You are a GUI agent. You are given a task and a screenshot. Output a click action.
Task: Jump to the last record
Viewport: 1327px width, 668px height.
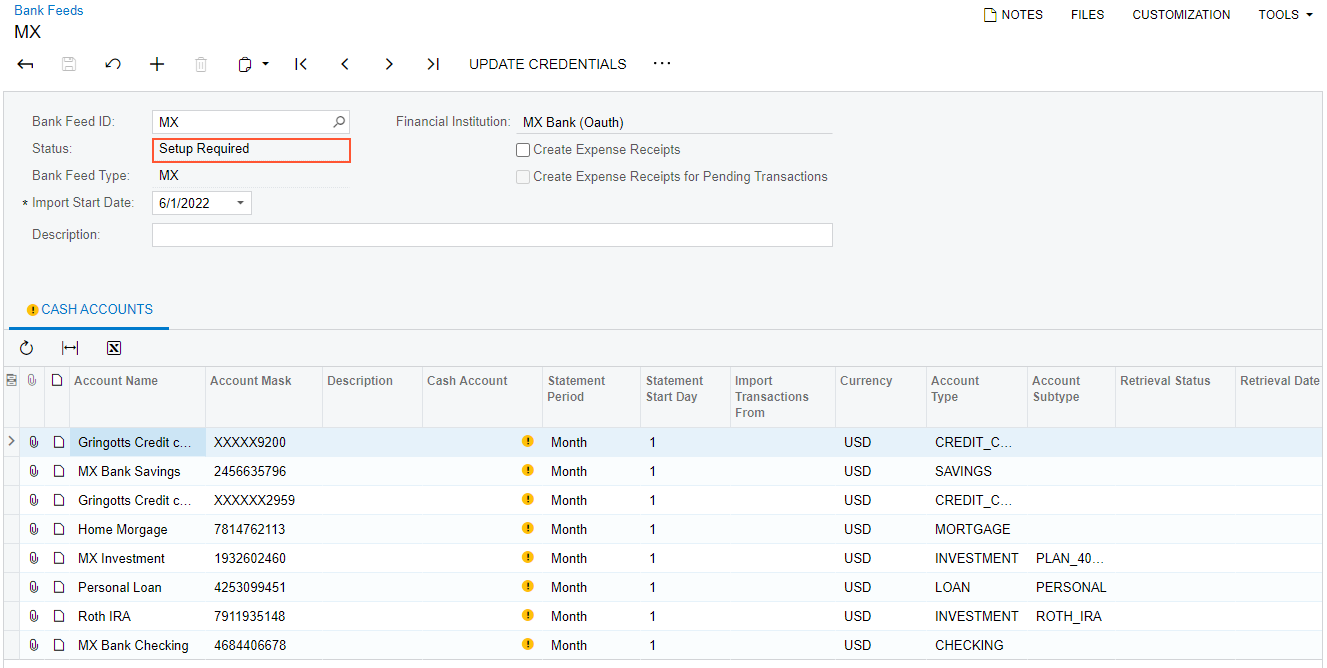coord(432,64)
